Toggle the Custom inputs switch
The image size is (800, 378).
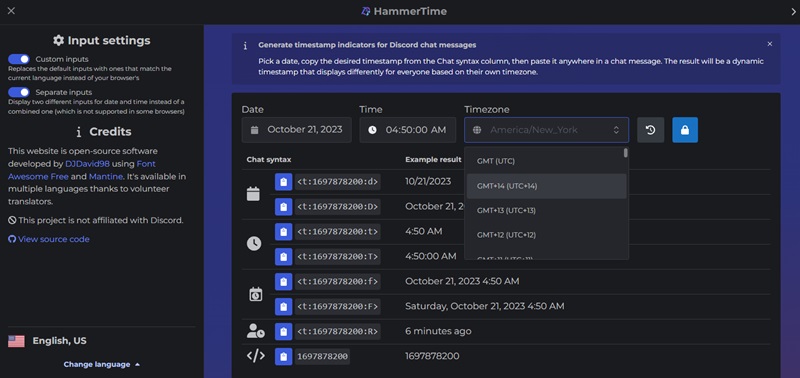click(19, 59)
